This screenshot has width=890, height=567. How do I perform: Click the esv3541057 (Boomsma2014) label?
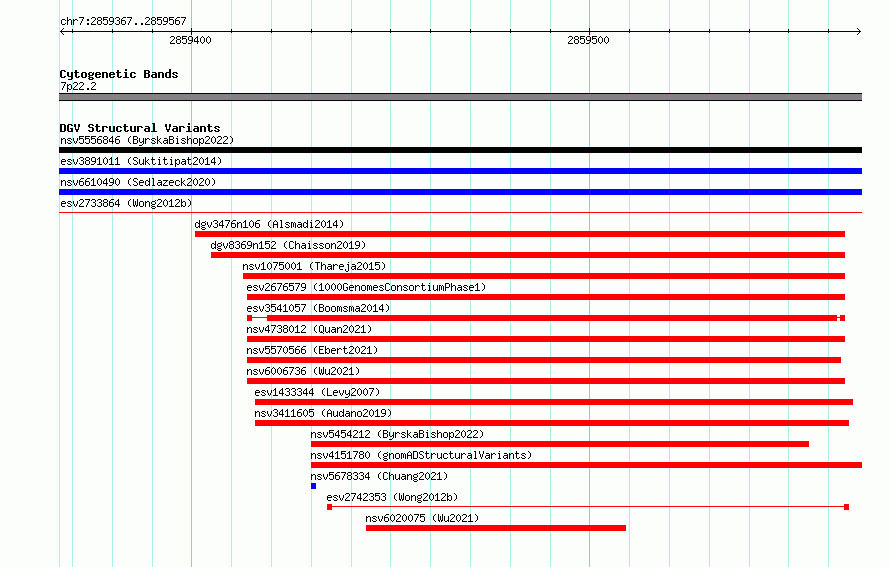click(318, 308)
